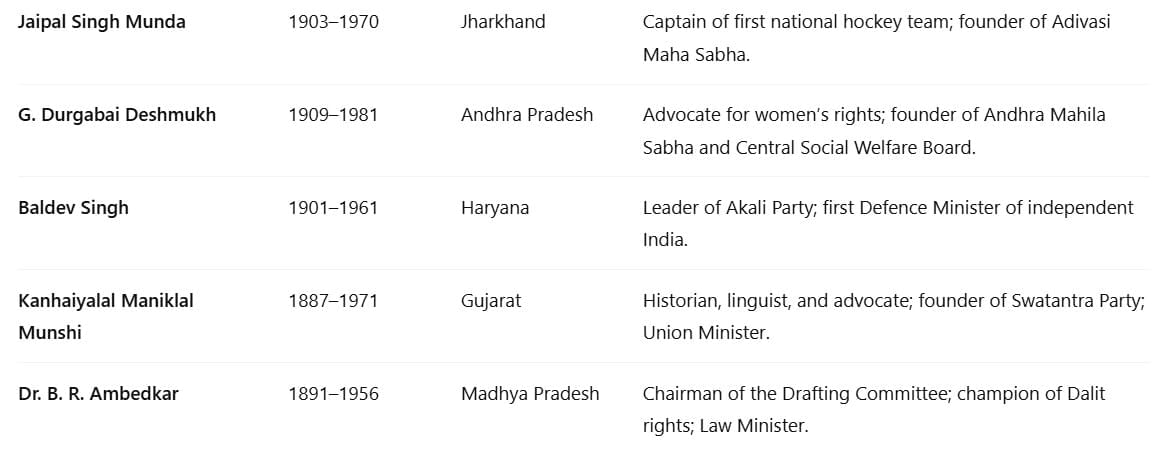Image resolution: width=1158 pixels, height=450 pixels.
Task: Click the 'Historian, linguist, and advocate' description
Action: click(894, 317)
